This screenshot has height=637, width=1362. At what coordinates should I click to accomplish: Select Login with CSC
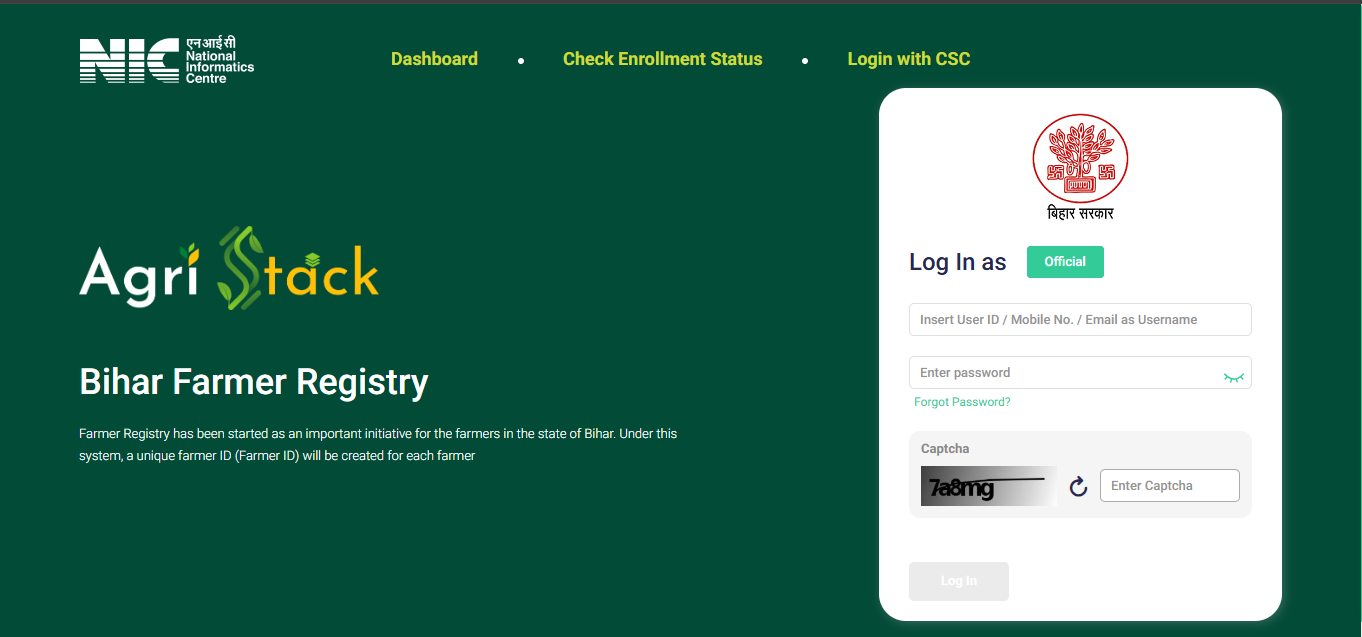(908, 59)
